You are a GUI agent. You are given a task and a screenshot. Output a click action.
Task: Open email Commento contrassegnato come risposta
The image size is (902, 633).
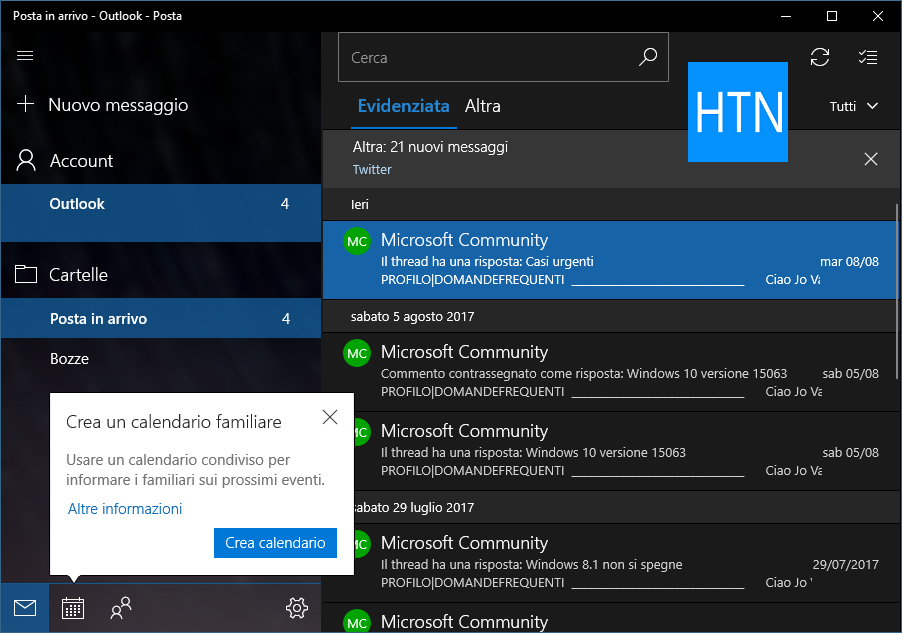(x=610, y=372)
